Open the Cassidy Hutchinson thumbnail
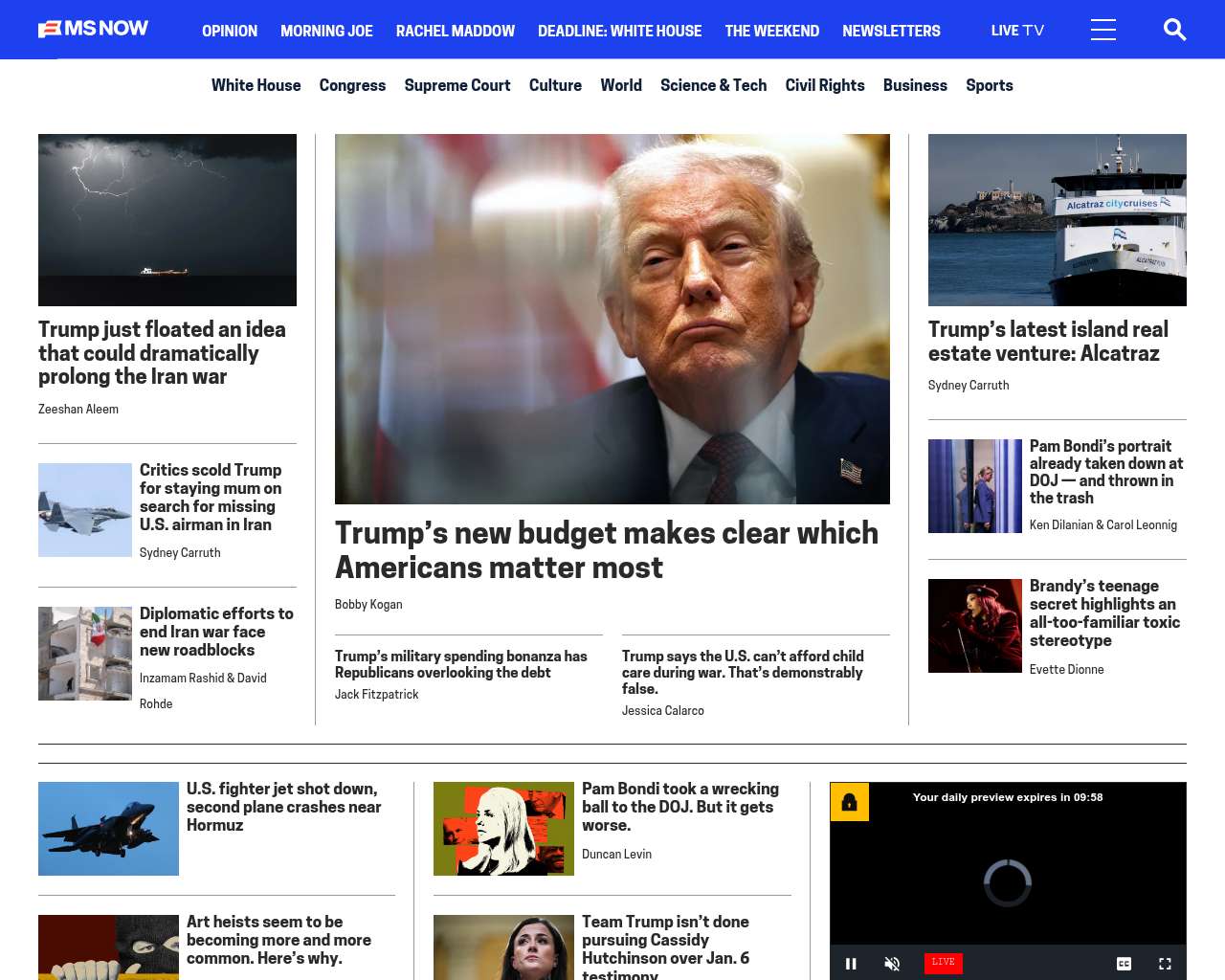Screen dimensions: 1225x980 [x=503, y=947]
